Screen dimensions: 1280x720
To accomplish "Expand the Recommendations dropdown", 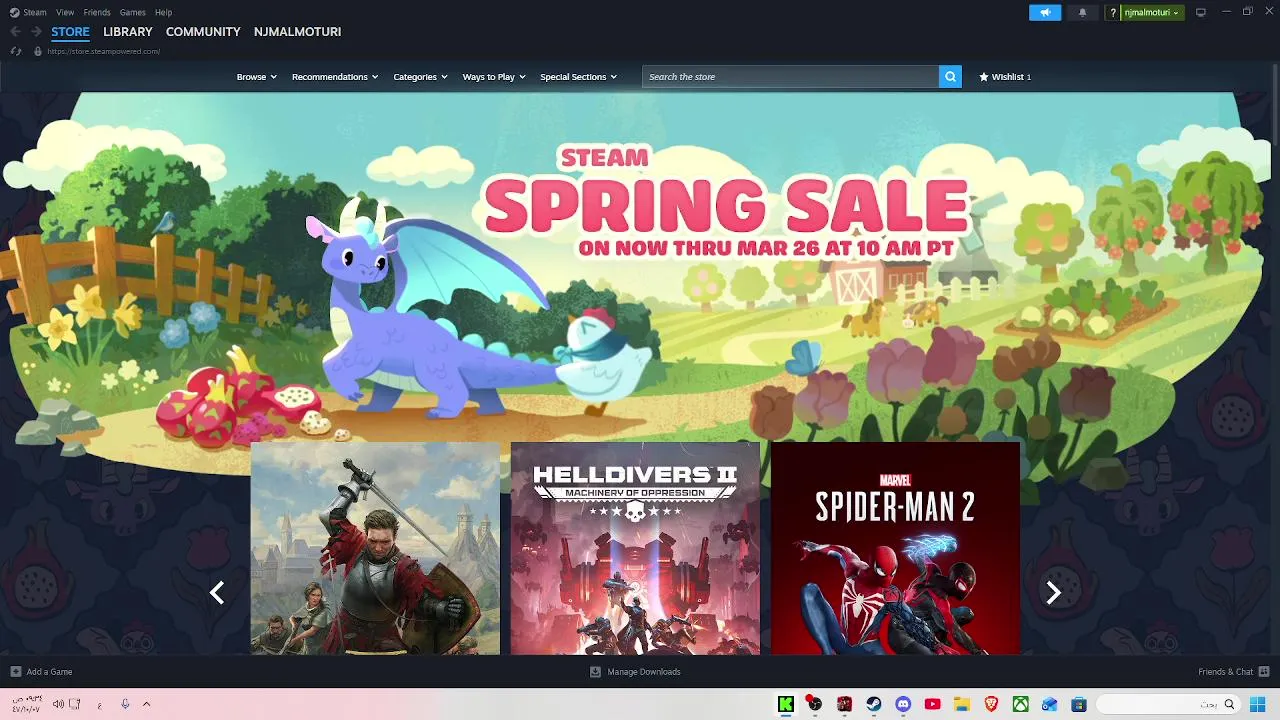I will coord(335,77).
